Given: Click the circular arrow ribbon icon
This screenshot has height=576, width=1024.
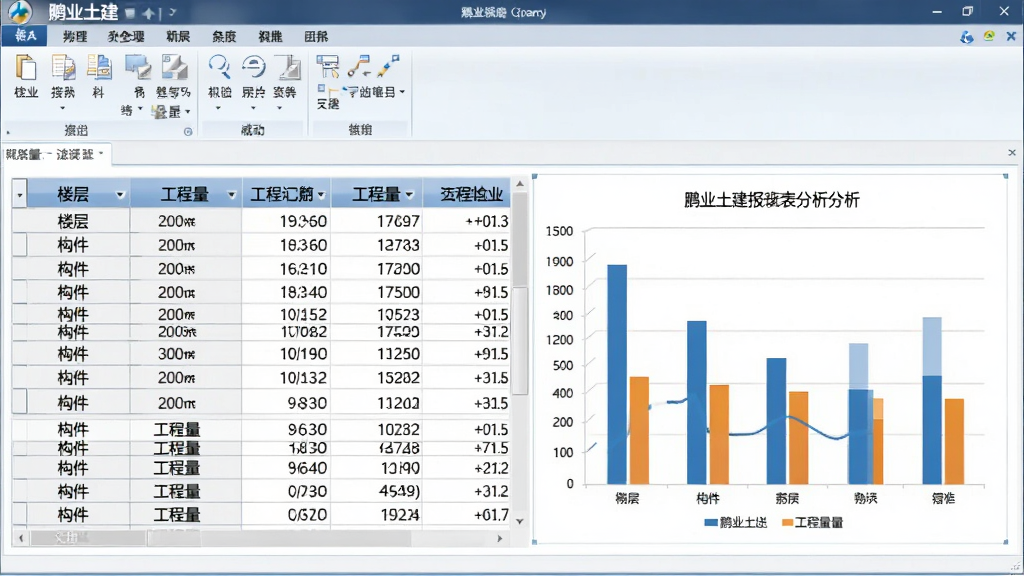Looking at the screenshot, I should (253, 67).
